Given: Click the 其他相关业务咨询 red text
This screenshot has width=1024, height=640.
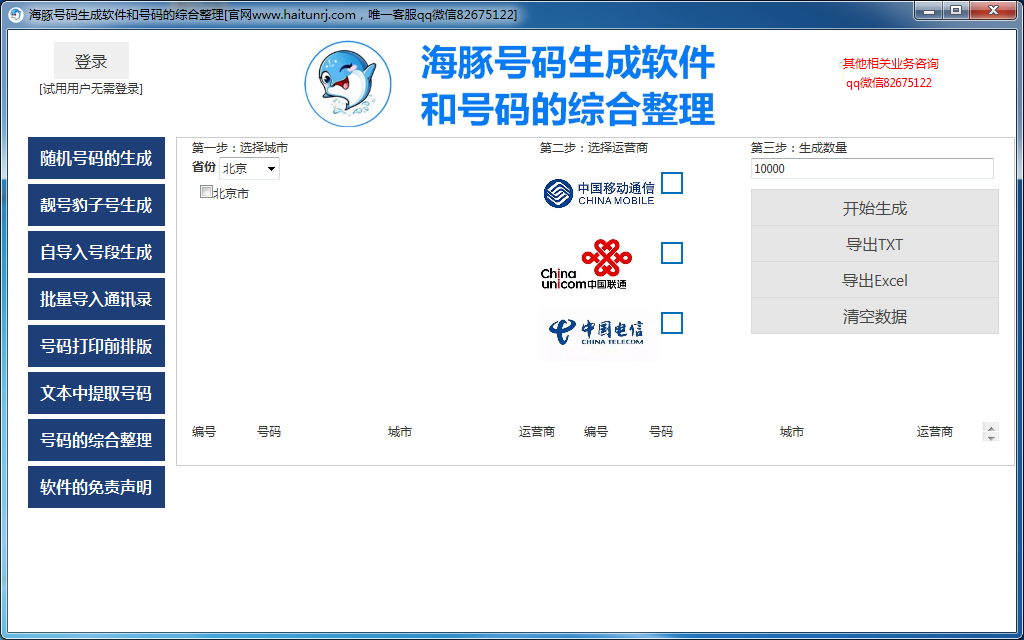Looking at the screenshot, I should pos(890,63).
